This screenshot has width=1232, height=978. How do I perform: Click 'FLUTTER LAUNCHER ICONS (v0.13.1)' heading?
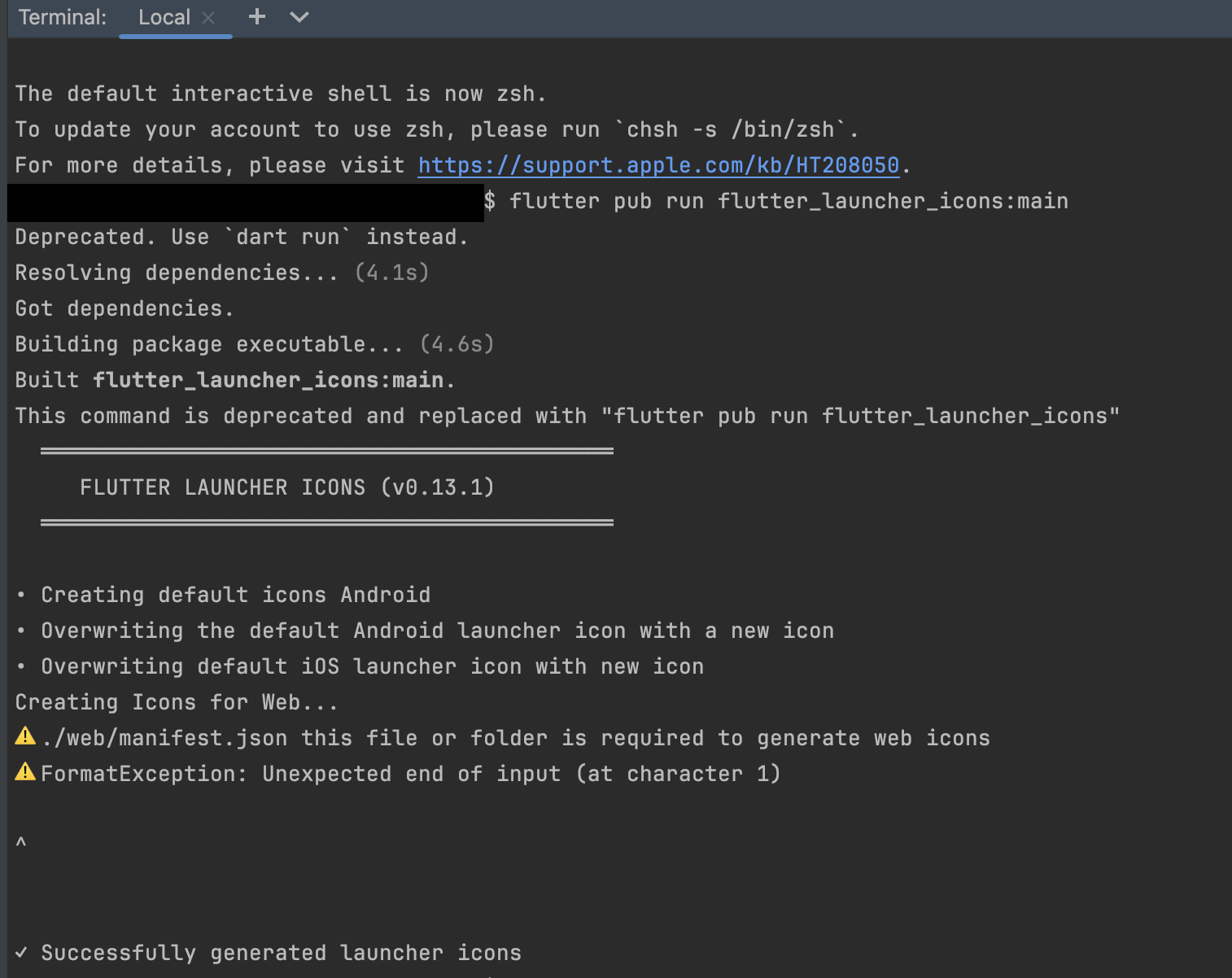(x=287, y=487)
